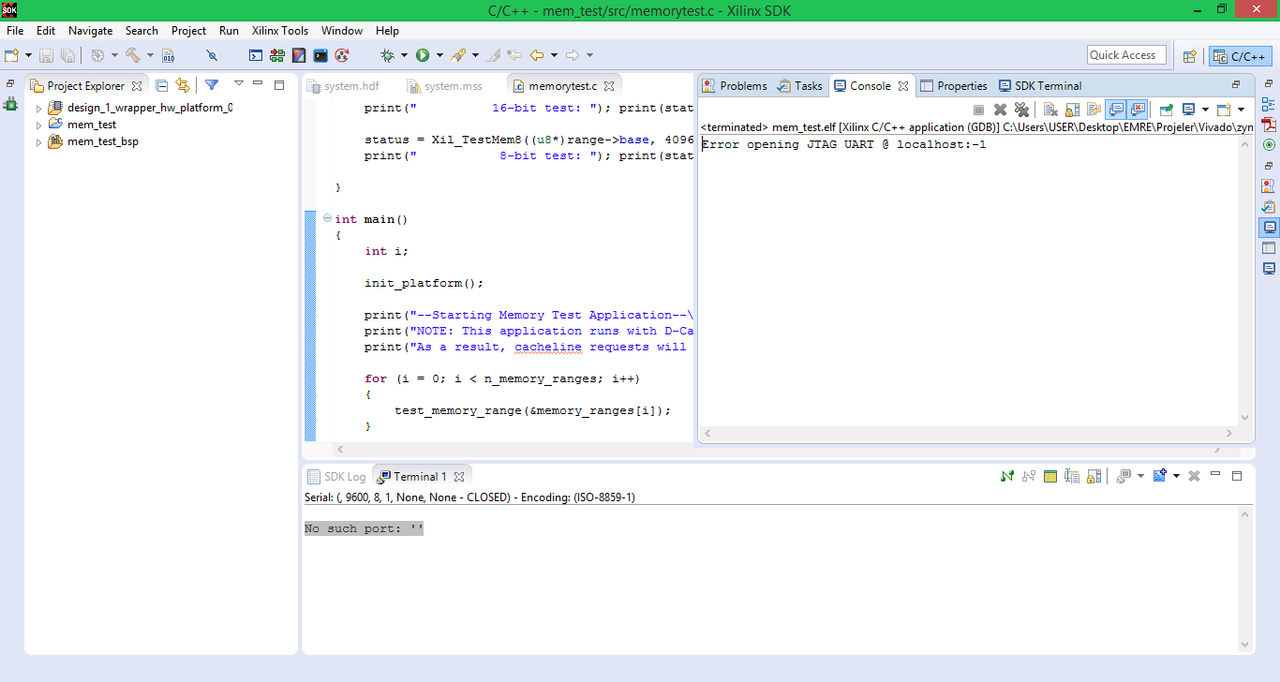This screenshot has width=1280, height=682.
Task: Open the PDF icon in right sidebar
Action: (1269, 124)
